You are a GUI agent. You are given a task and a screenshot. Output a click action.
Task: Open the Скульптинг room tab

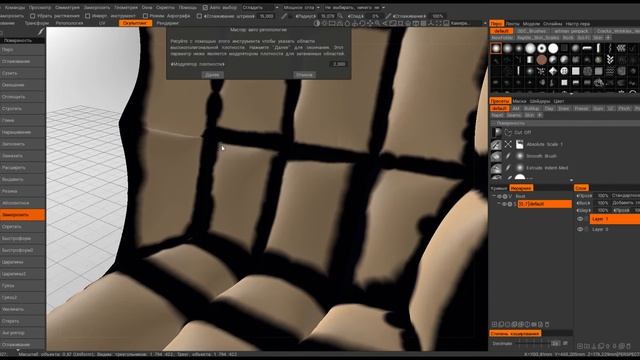[135, 23]
